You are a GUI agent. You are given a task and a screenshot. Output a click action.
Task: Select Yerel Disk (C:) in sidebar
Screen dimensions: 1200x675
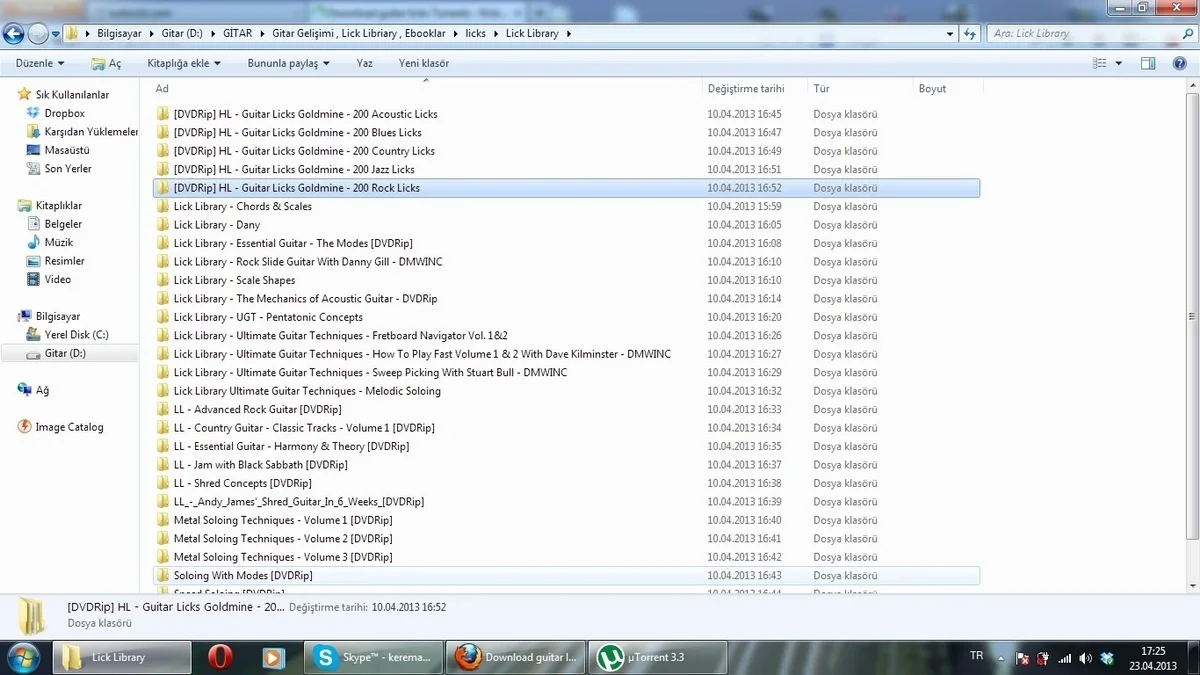tap(76, 335)
